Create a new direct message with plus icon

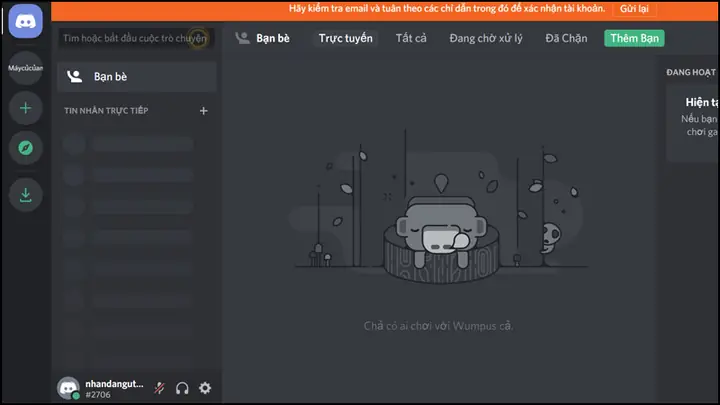(203, 111)
